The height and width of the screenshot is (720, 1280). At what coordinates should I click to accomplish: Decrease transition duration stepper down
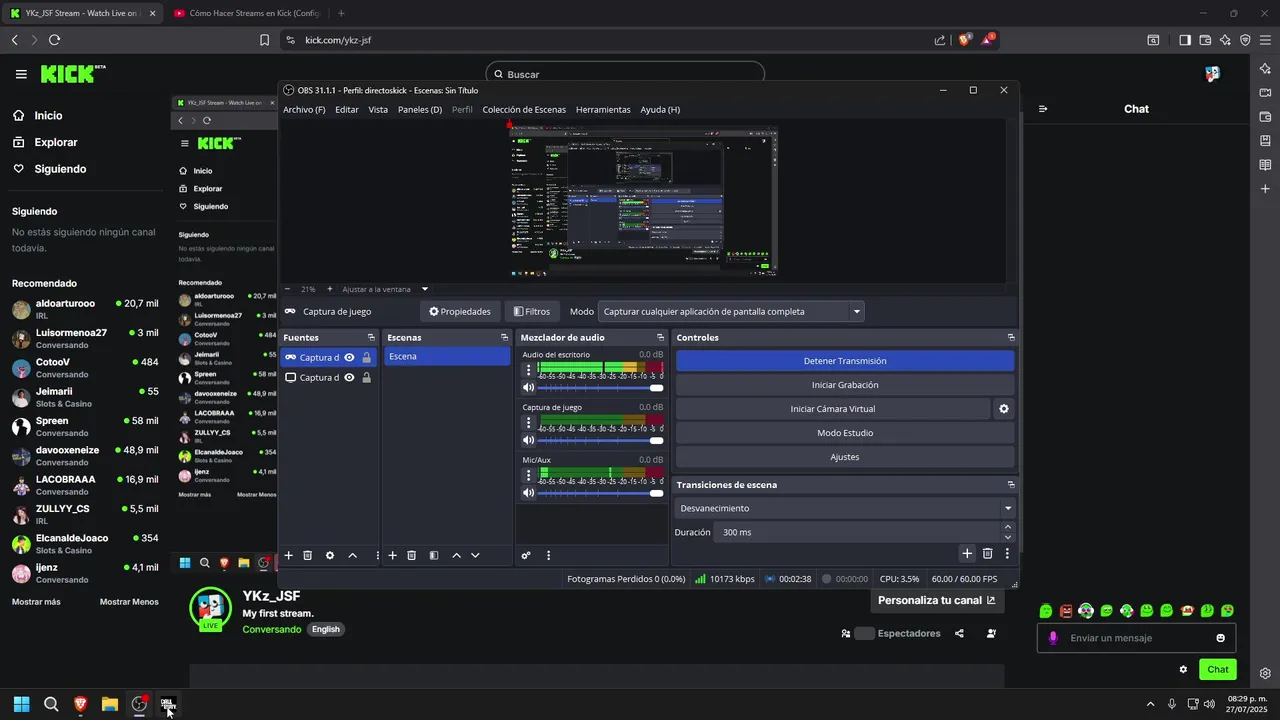[1007, 537]
